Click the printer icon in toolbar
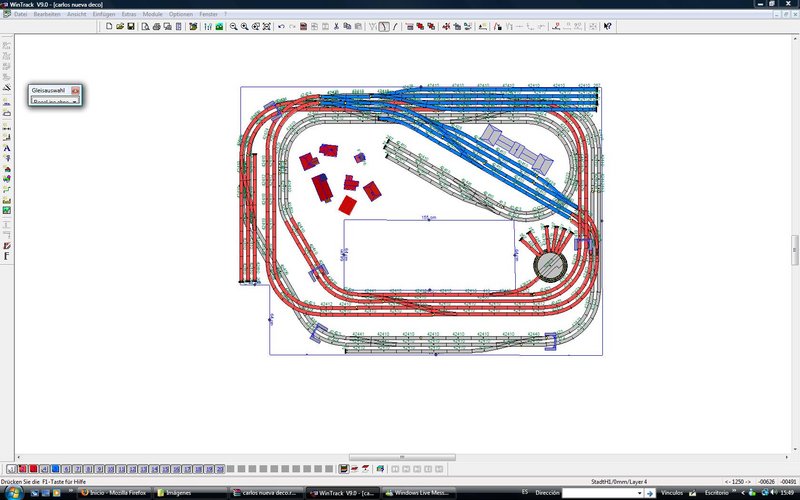The height and width of the screenshot is (500, 800). pyautogui.click(x=157, y=27)
